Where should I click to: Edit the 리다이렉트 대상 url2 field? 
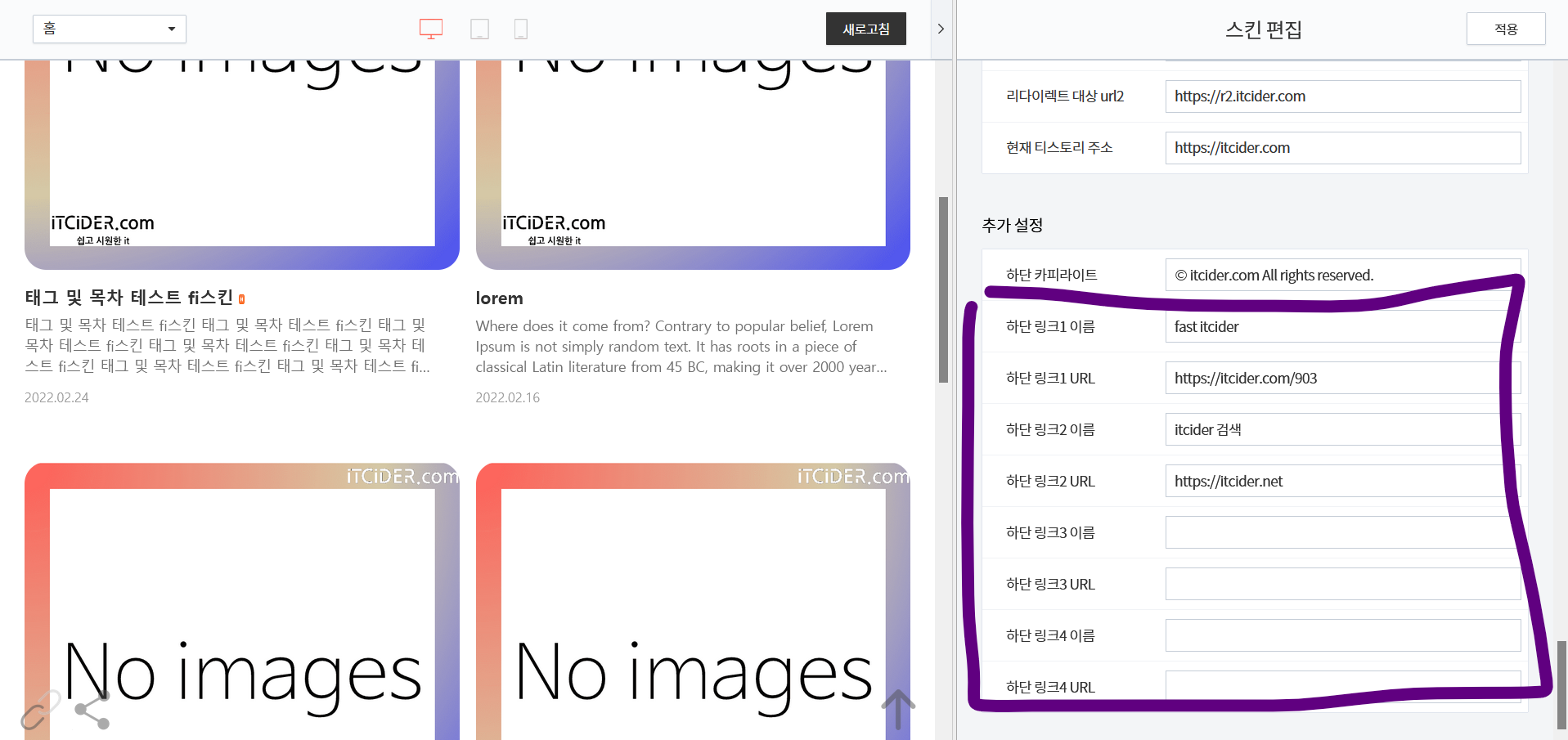[1343, 96]
